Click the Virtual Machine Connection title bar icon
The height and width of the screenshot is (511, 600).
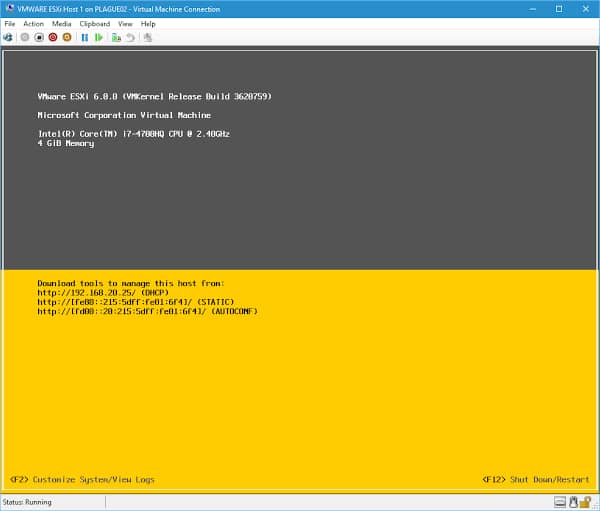(x=10, y=8)
